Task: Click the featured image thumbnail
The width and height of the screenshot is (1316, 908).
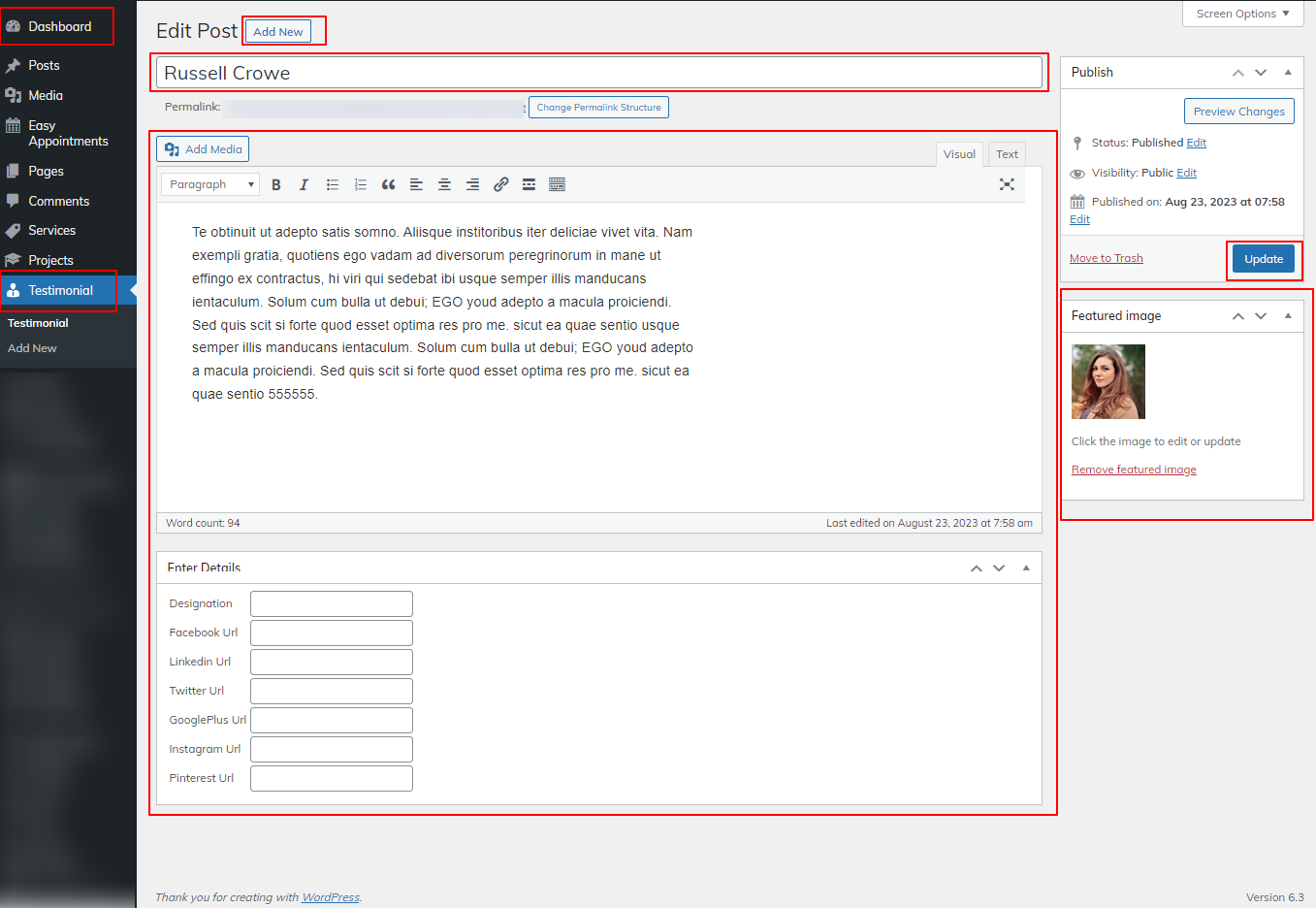Action: pos(1107,382)
